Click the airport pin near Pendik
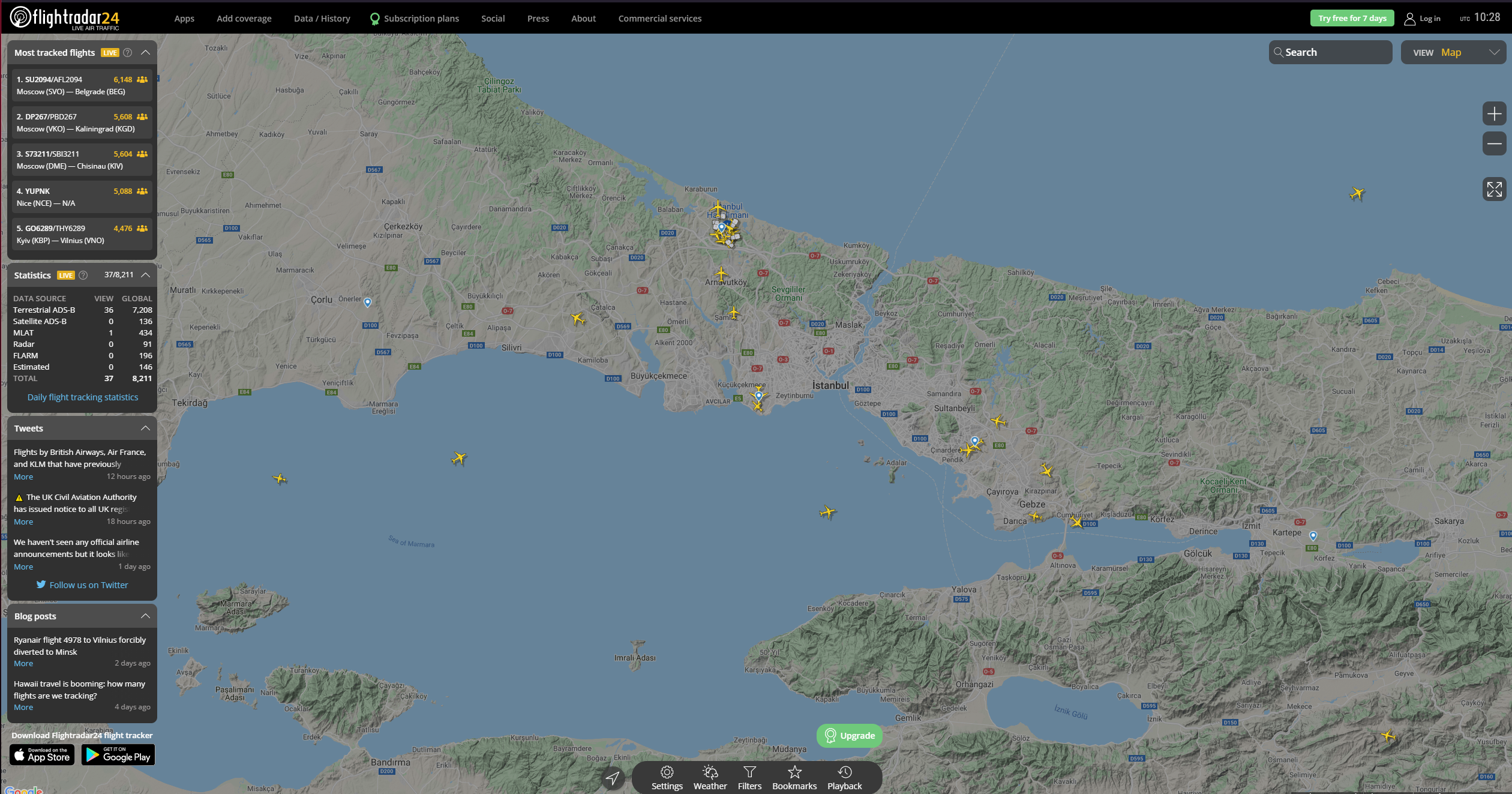The image size is (1512, 794). point(975,441)
